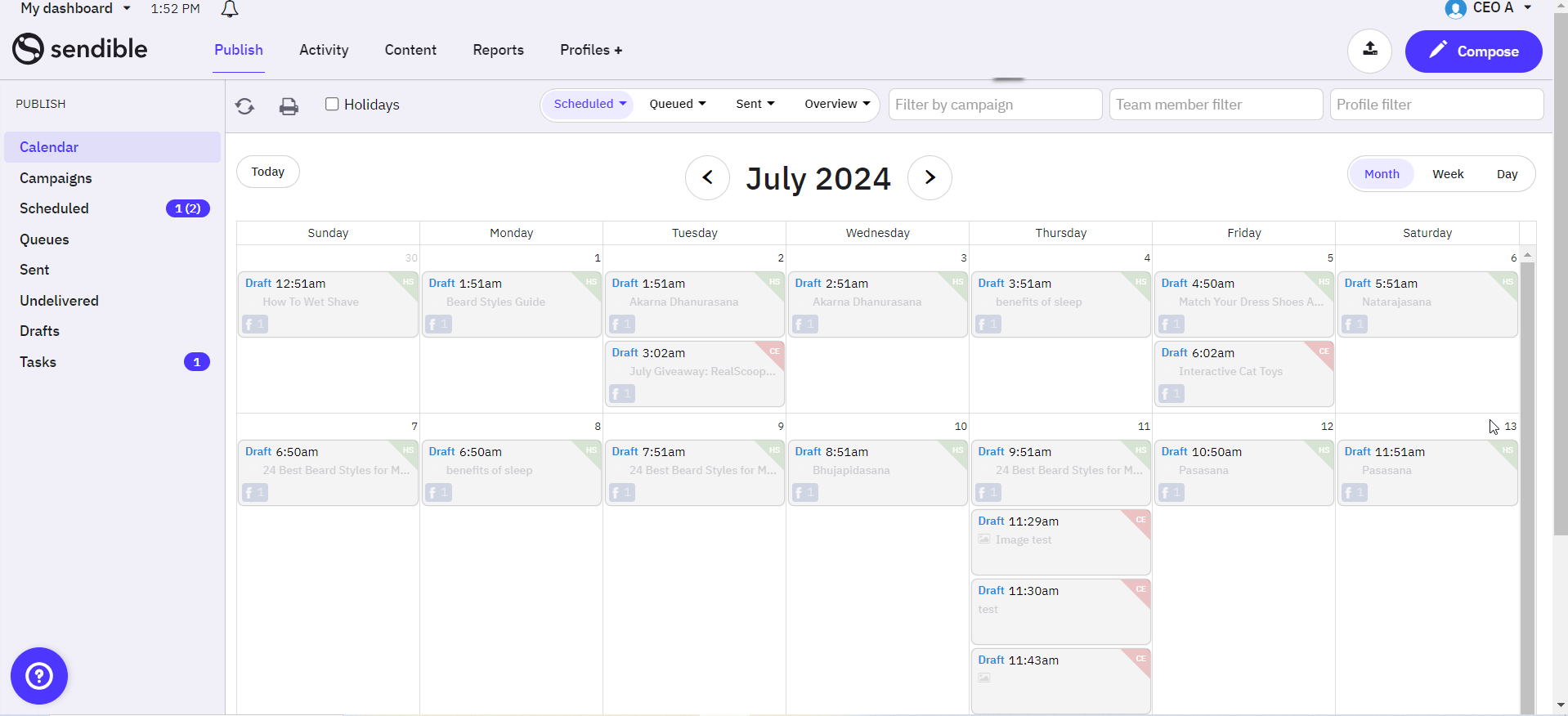1568x716 pixels.
Task: Expand the Queued dropdown
Action: click(x=677, y=104)
